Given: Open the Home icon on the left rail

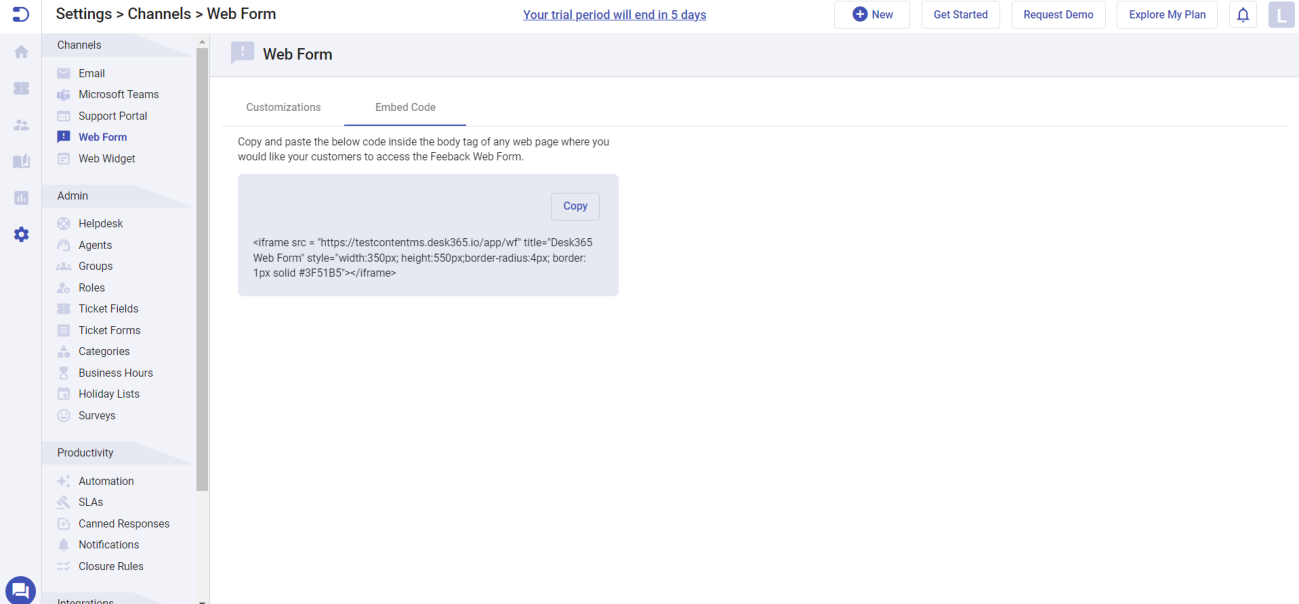Looking at the screenshot, I should [x=20, y=52].
